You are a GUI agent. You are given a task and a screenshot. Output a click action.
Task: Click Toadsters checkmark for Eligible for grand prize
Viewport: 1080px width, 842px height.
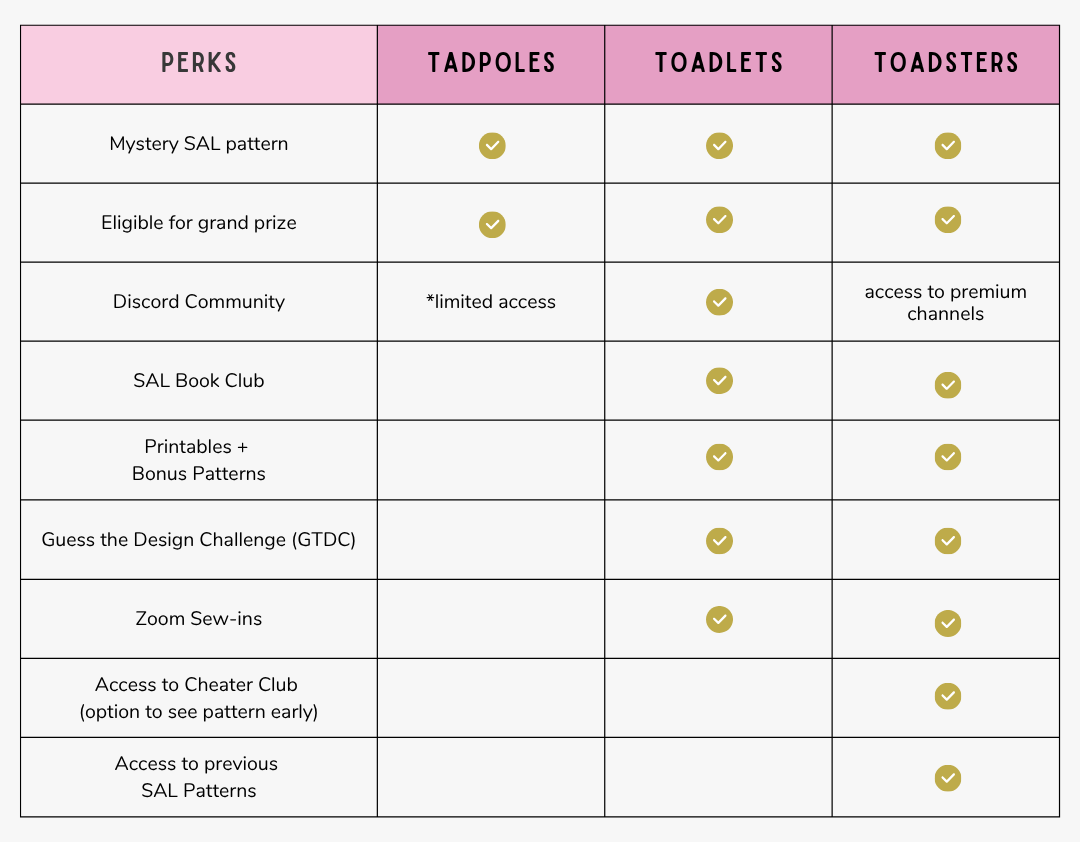pos(947,220)
